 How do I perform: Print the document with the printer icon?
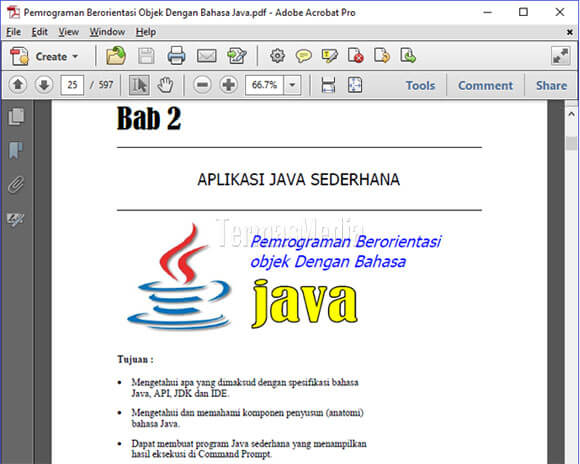point(176,56)
